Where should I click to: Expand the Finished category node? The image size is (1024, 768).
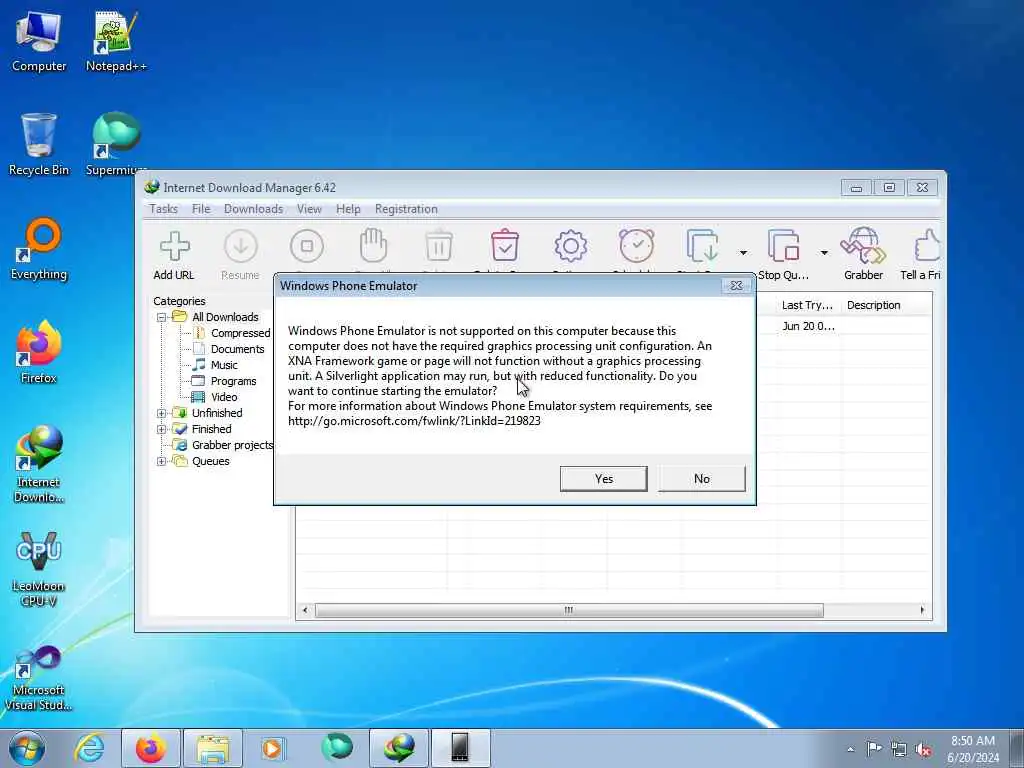pyautogui.click(x=161, y=429)
